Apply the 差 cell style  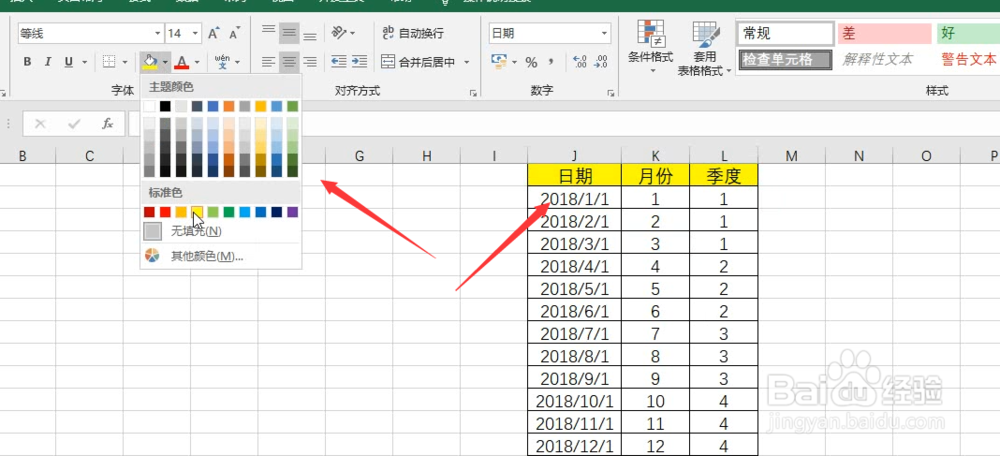click(x=885, y=33)
